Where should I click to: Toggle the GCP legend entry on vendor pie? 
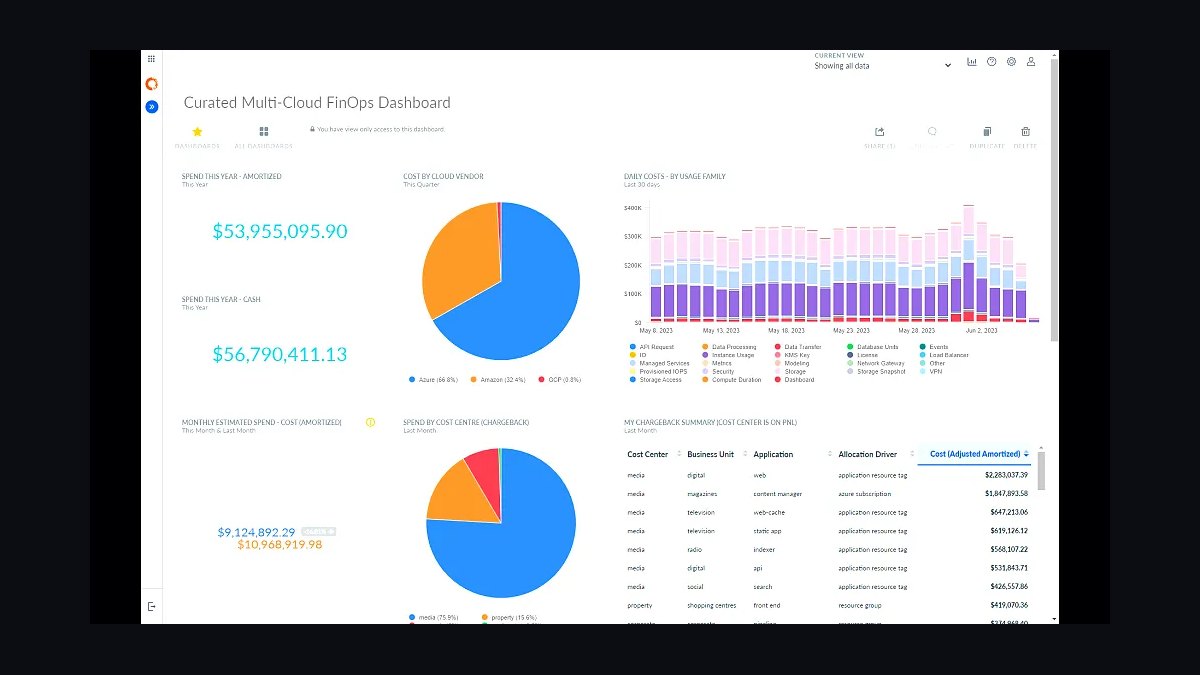click(x=559, y=380)
